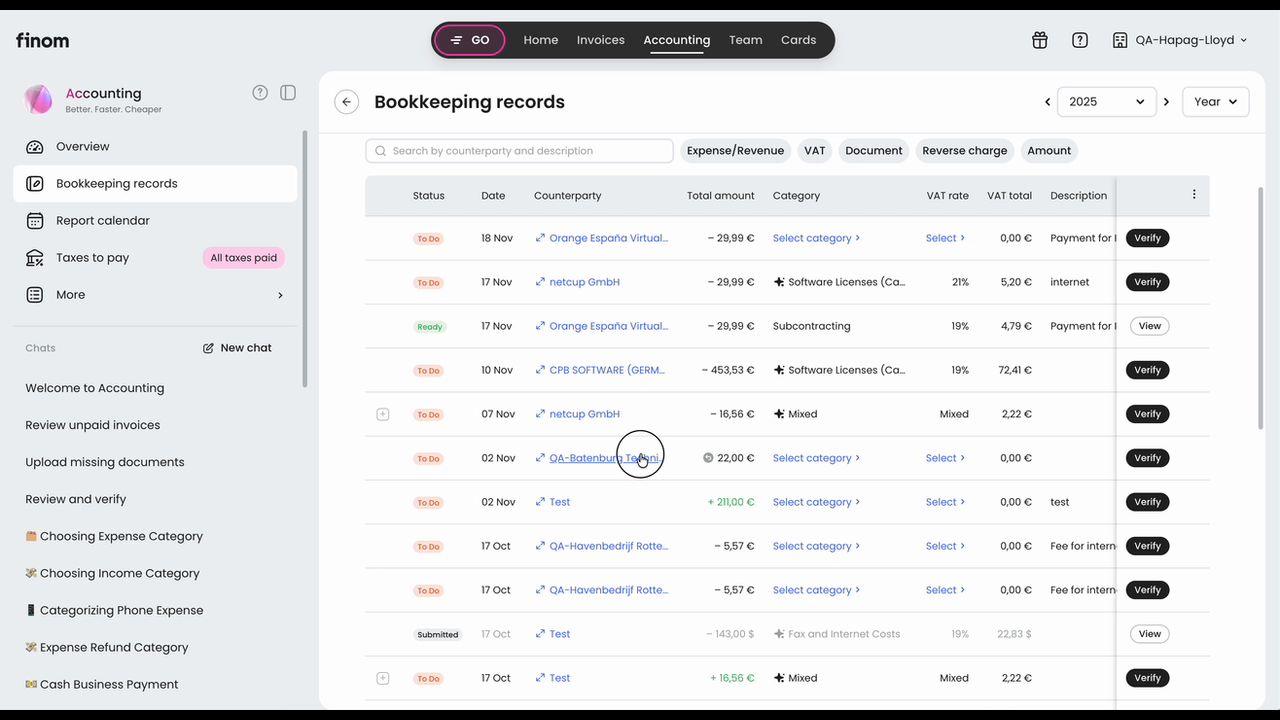Click the + 211,00 € amount
The width and height of the screenshot is (1280, 720).
click(x=733, y=502)
